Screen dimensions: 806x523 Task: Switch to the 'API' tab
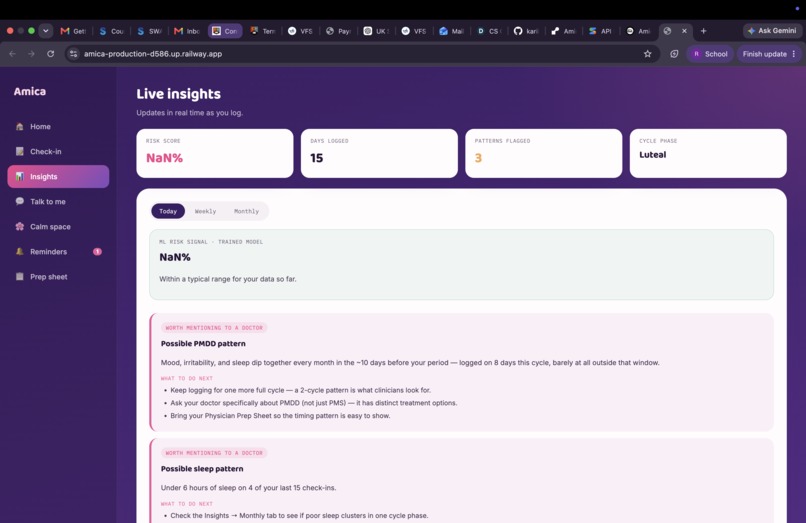(601, 31)
